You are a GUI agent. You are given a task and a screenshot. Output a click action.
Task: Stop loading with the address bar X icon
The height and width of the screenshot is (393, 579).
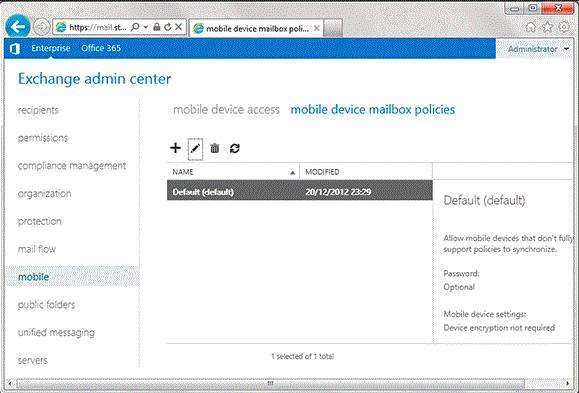178,27
